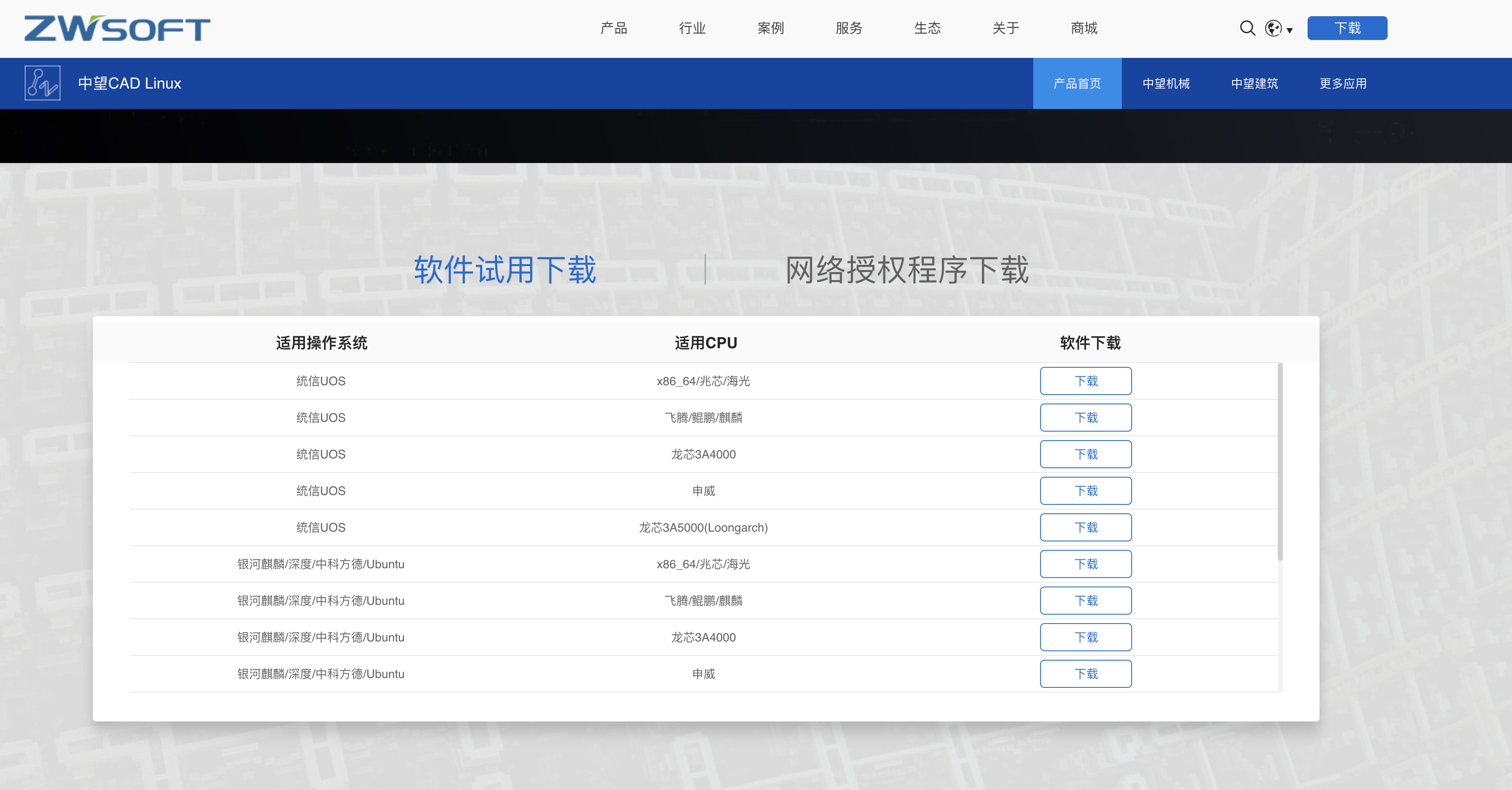The height and width of the screenshot is (790, 1512).
Task: Click the globe language icon
Action: pyautogui.click(x=1273, y=28)
